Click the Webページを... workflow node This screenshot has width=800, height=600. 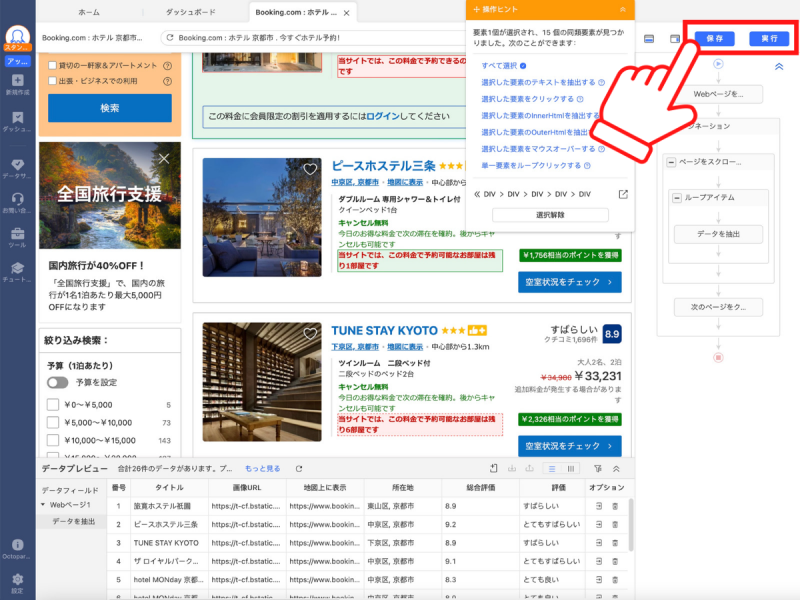(x=718, y=94)
